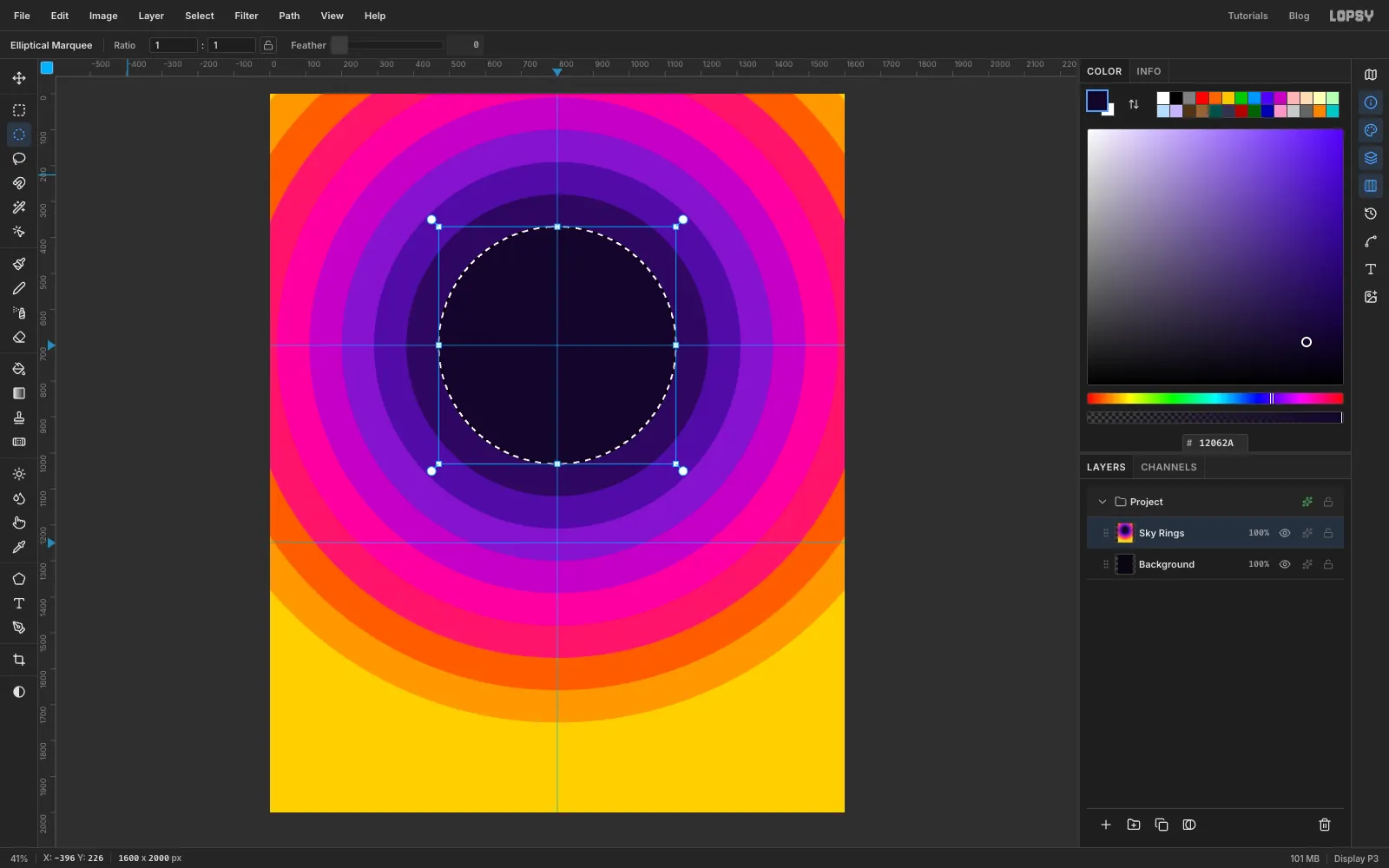Select the Magic Wand tool
This screenshot has width=1389, height=868.
click(x=19, y=207)
